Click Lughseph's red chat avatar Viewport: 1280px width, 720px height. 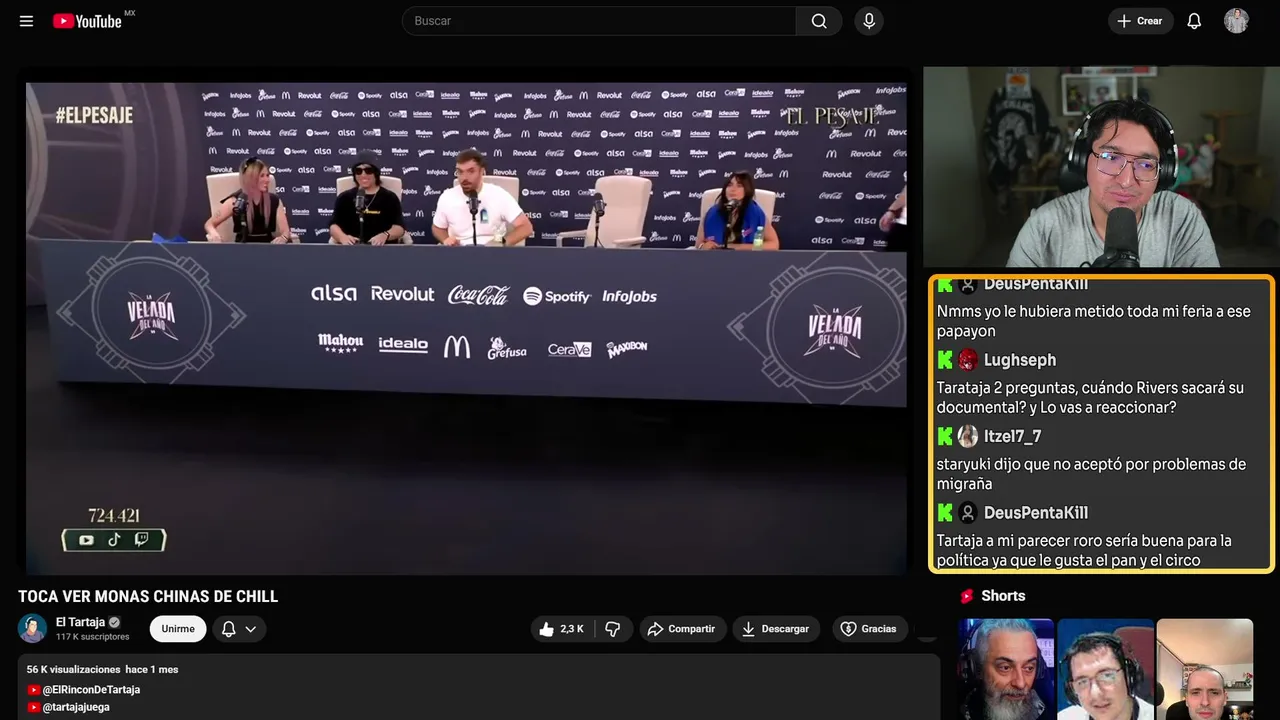tap(968, 360)
